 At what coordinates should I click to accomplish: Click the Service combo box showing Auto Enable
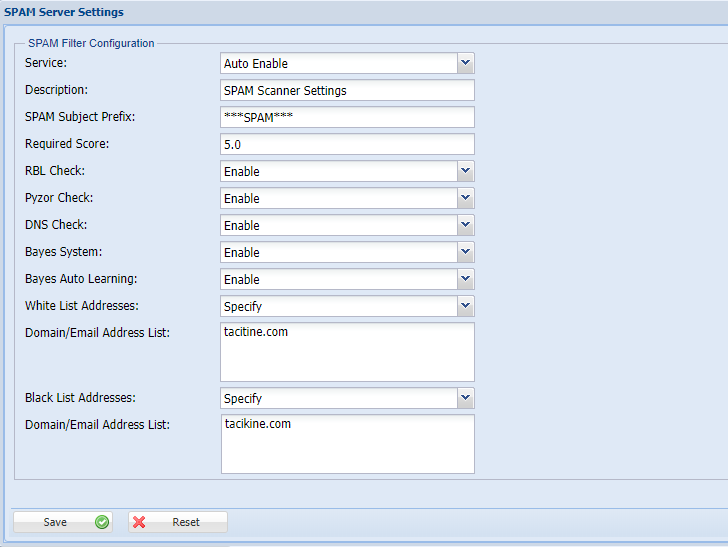(x=338, y=63)
